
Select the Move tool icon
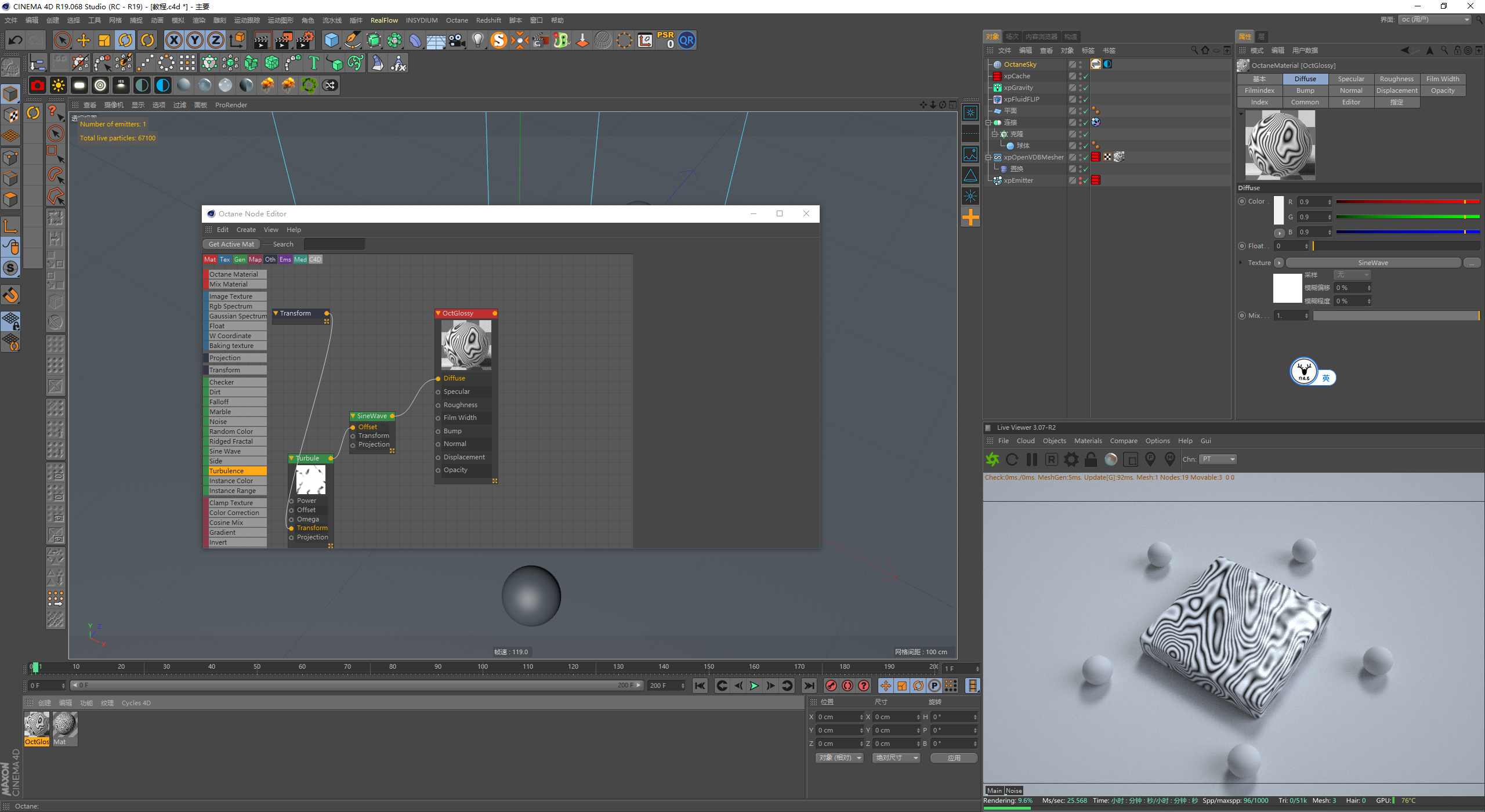[84, 40]
